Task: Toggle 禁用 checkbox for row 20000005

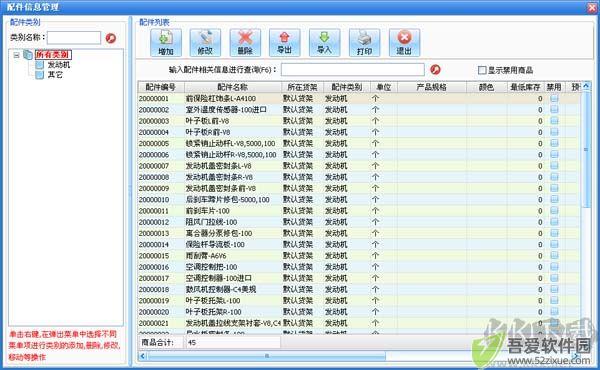Action: (x=554, y=143)
